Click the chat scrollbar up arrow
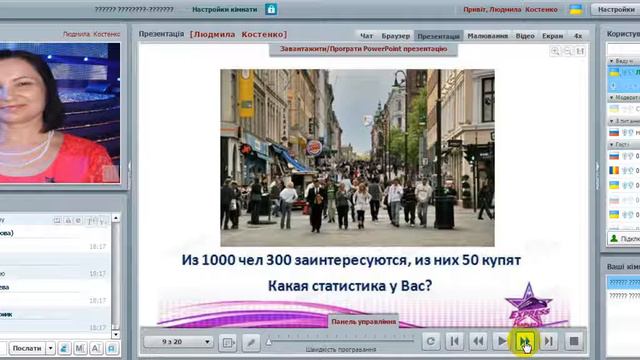 coord(116,218)
